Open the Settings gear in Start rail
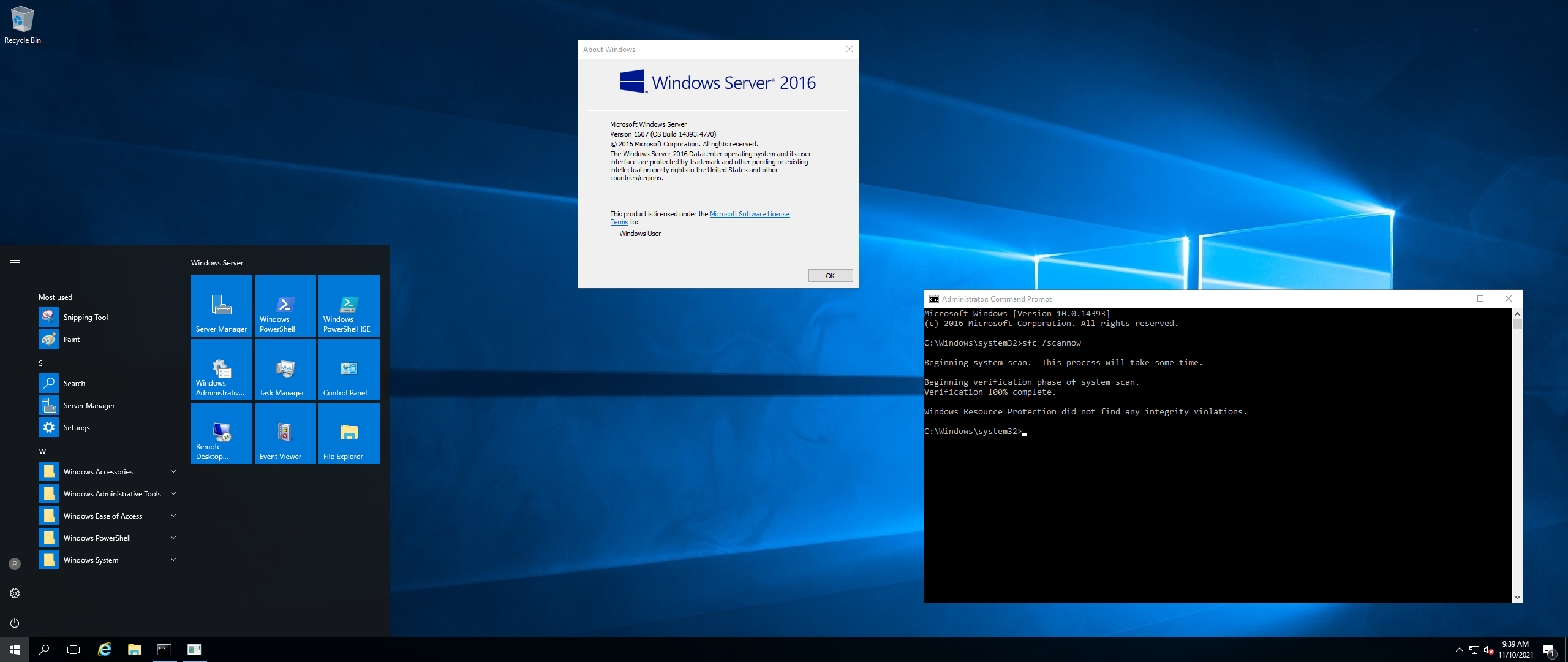Viewport: 1568px width, 662px height. click(15, 593)
